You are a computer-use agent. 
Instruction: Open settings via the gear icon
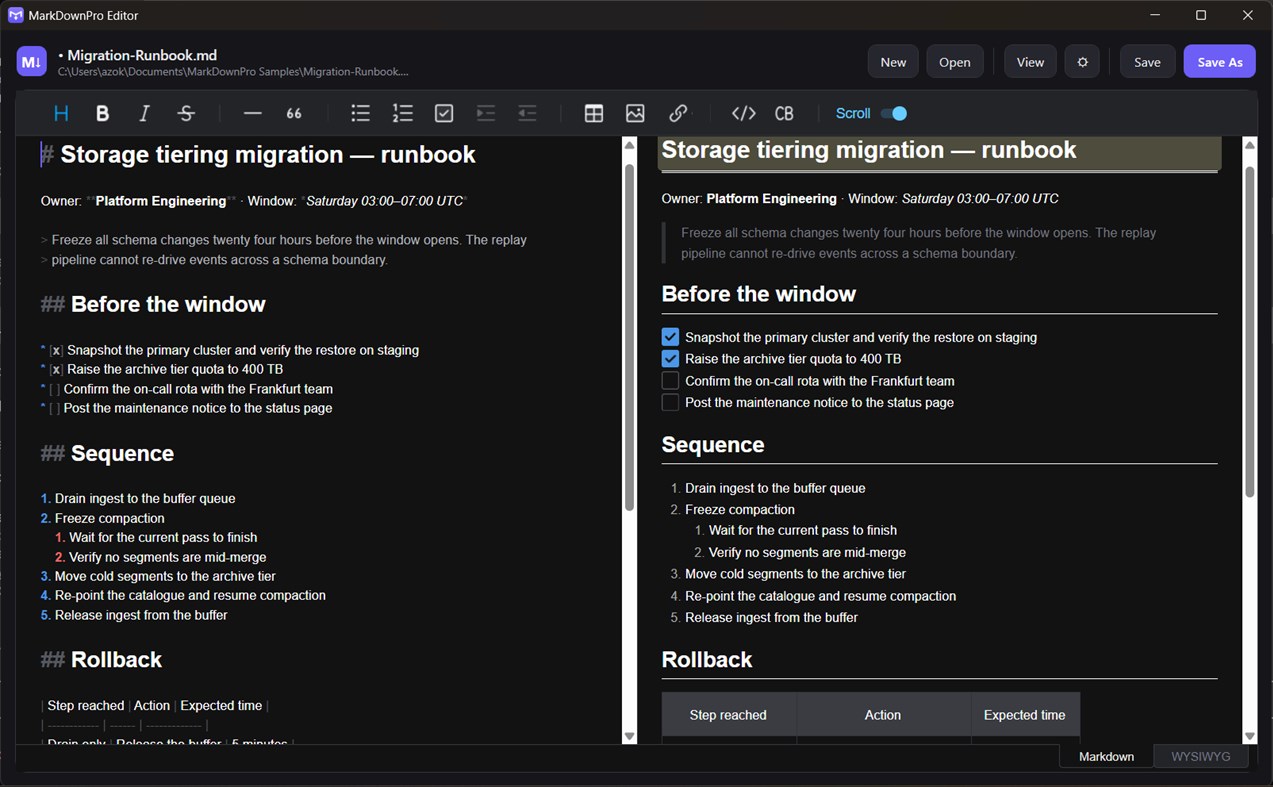click(x=1082, y=61)
